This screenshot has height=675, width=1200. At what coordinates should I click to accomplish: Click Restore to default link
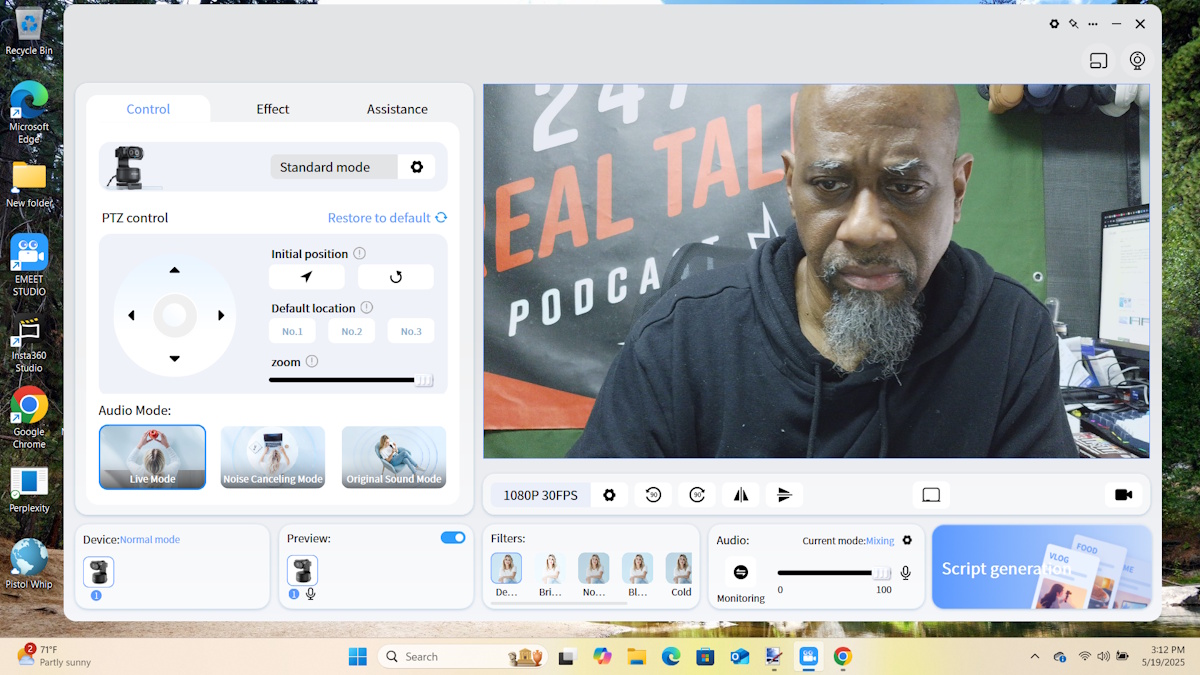387,218
